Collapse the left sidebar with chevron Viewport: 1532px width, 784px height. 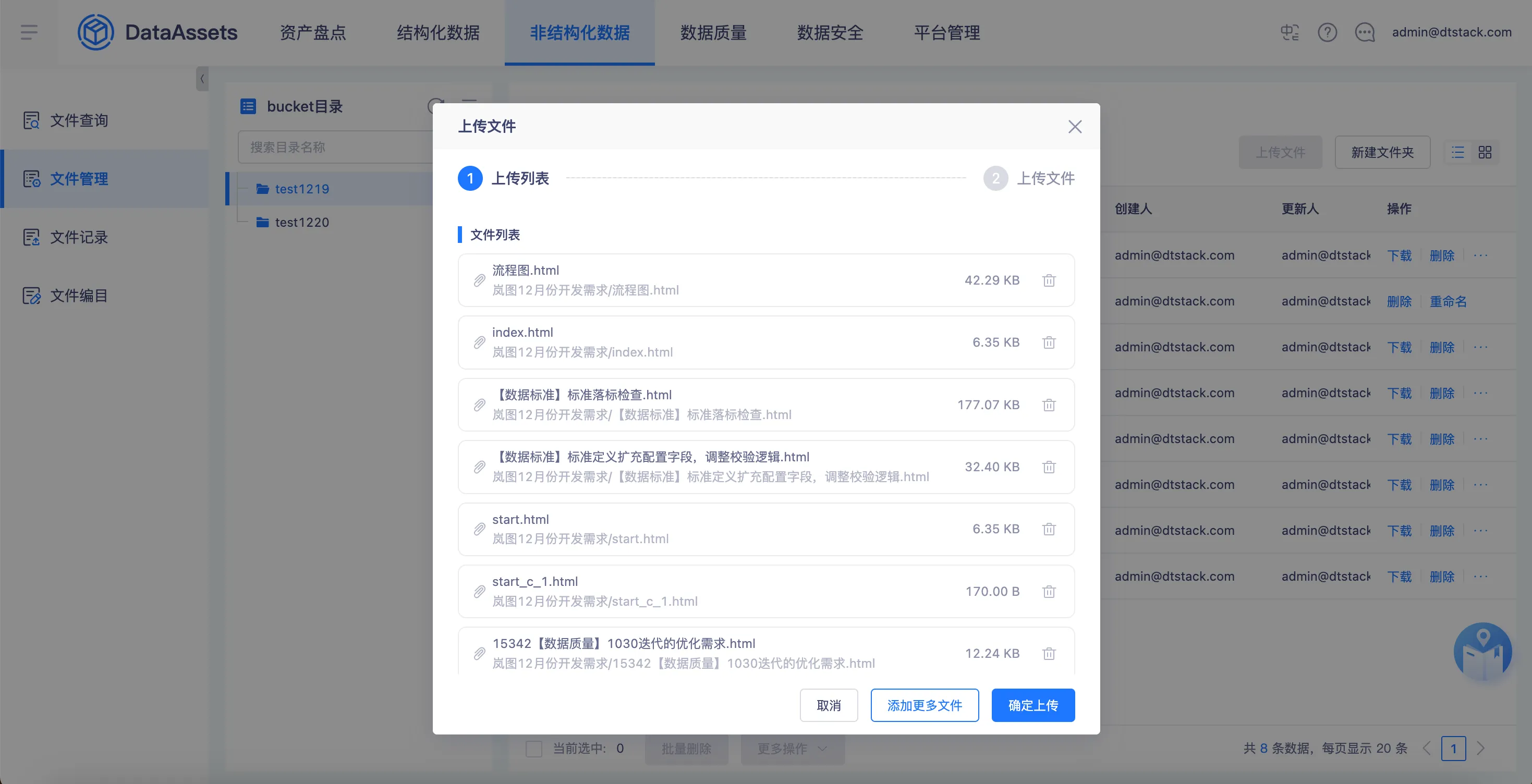pos(202,79)
